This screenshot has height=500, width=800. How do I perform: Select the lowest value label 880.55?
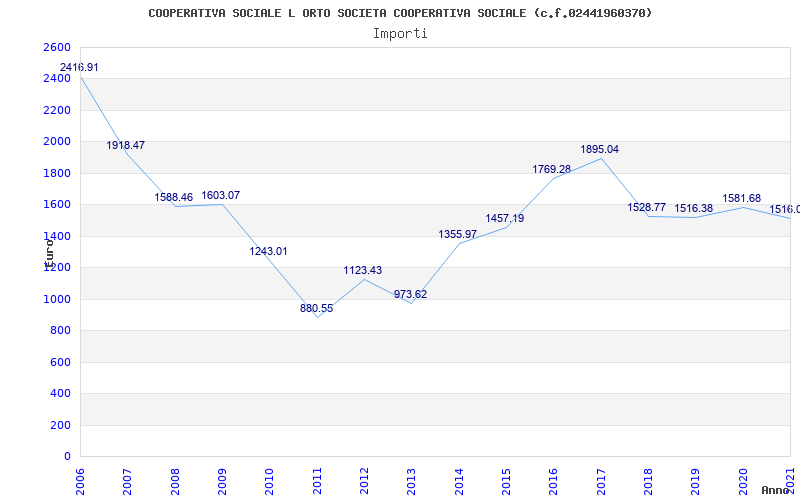316,309
